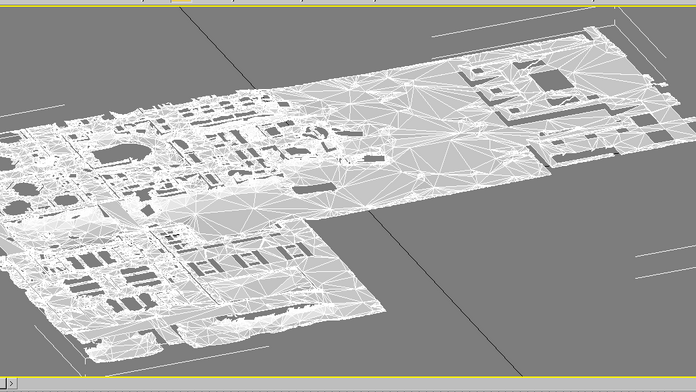This screenshot has width=696, height=392.
Task: Click the large oval hole in the terrain mesh
Action: [x=121, y=154]
